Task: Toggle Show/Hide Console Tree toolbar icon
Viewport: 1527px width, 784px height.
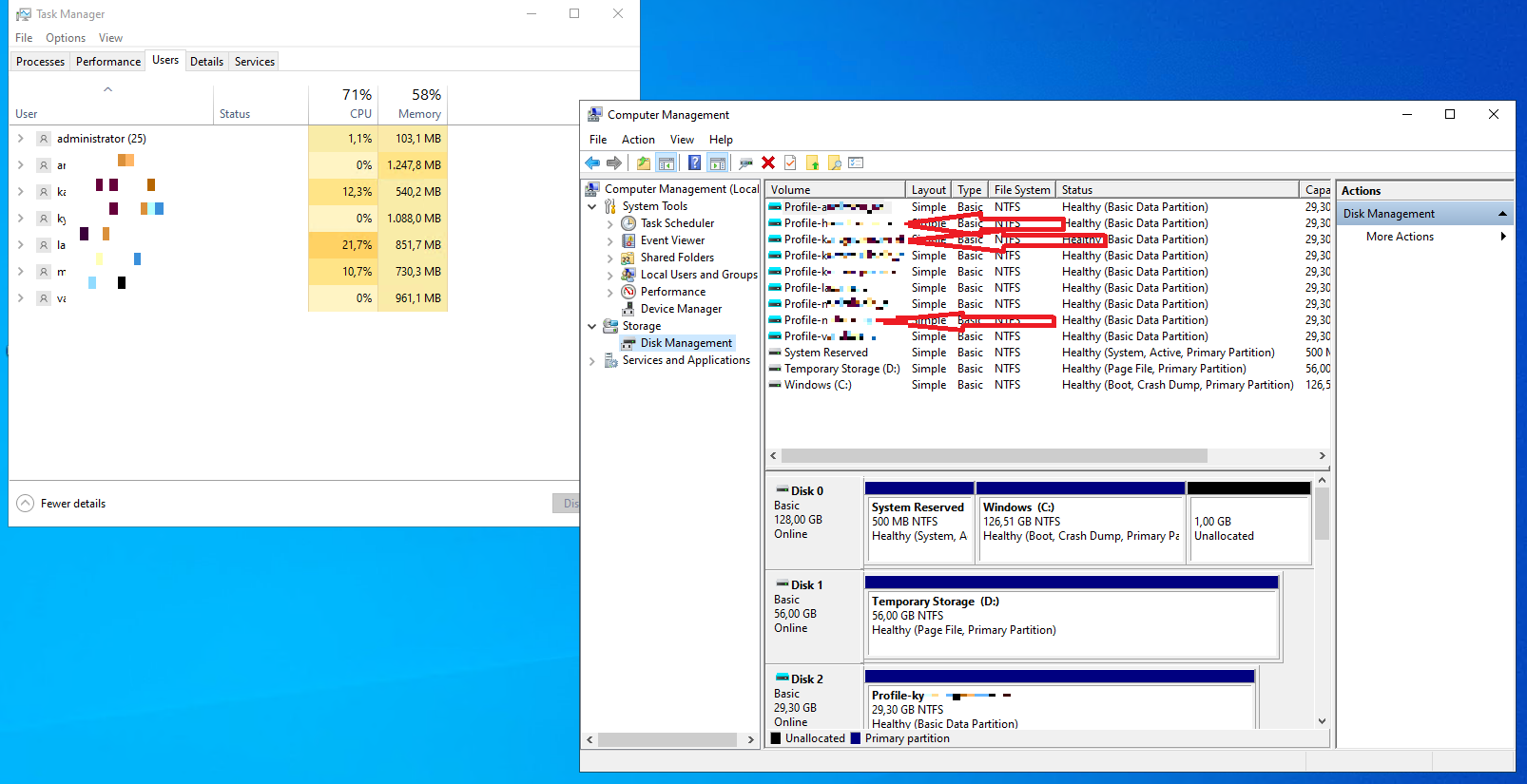Action: coord(667,163)
